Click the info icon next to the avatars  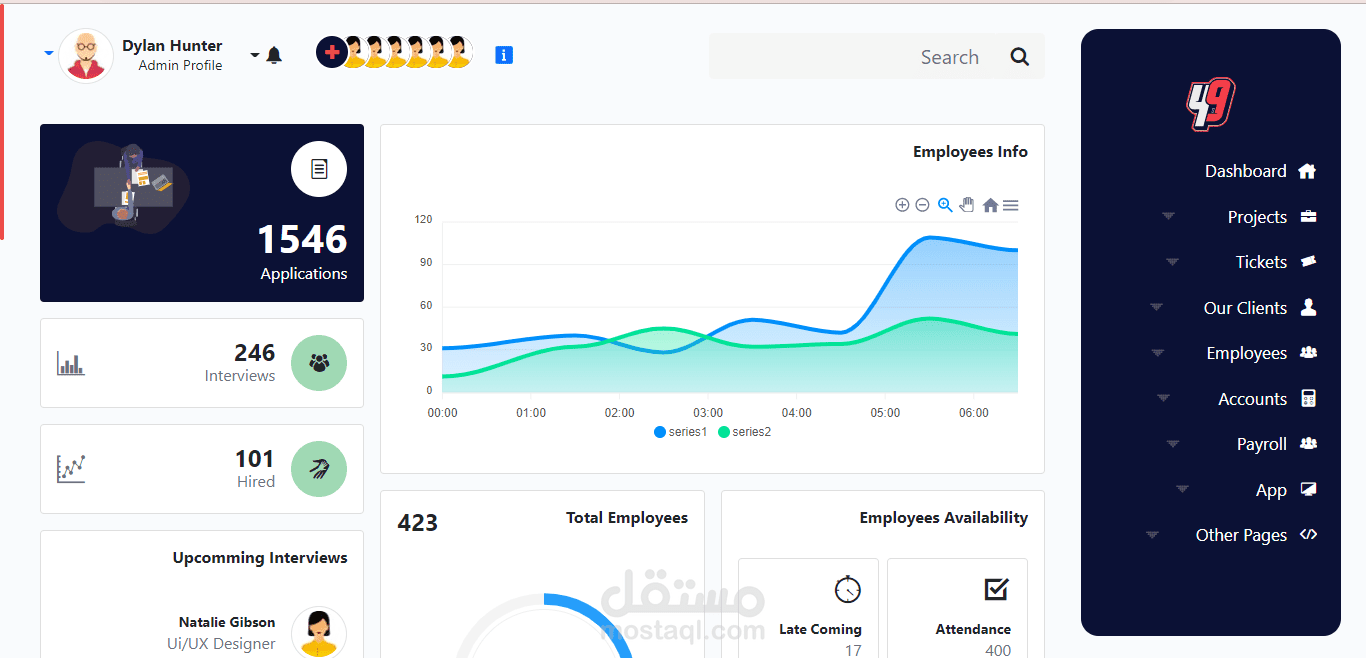(x=503, y=55)
